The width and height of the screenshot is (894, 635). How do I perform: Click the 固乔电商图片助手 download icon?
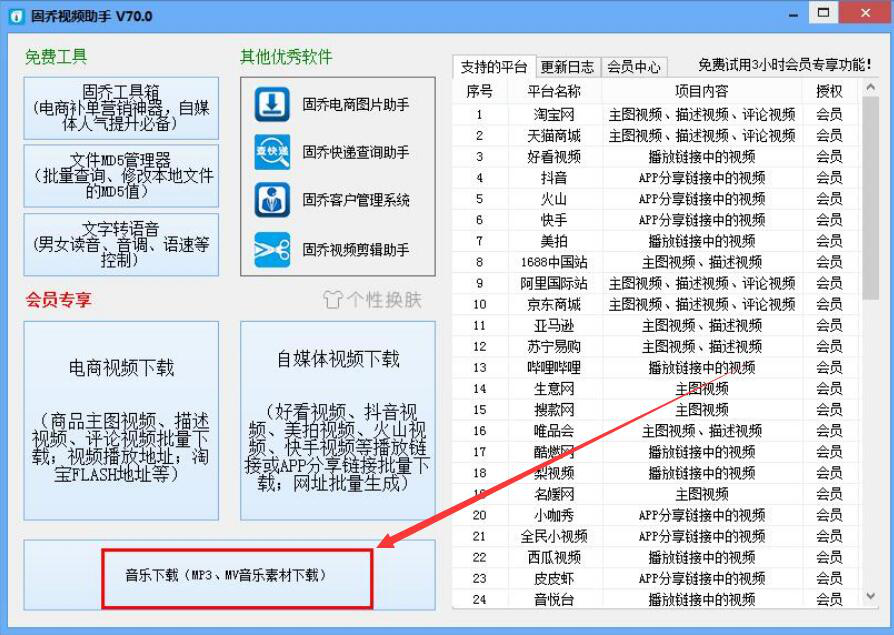[x=272, y=104]
